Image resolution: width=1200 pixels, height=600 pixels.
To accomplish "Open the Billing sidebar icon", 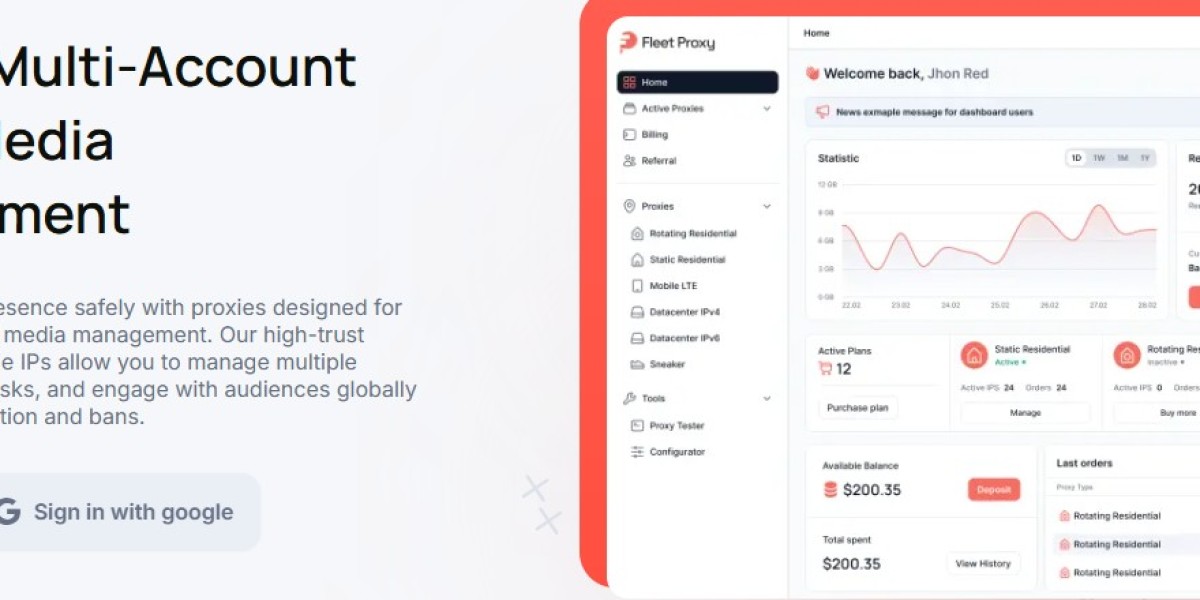I will 629,134.
